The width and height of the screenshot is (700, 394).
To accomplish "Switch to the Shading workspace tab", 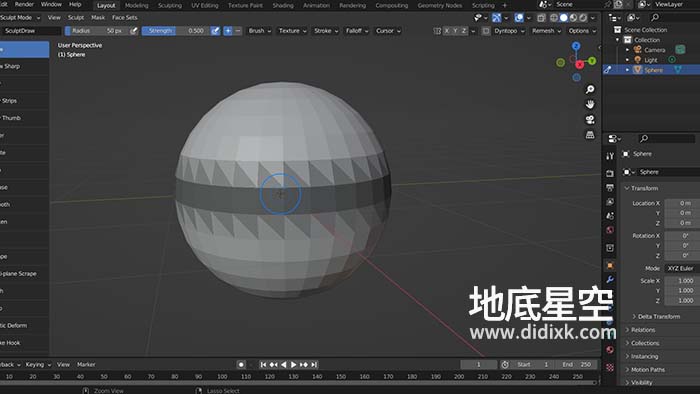I will [283, 5].
